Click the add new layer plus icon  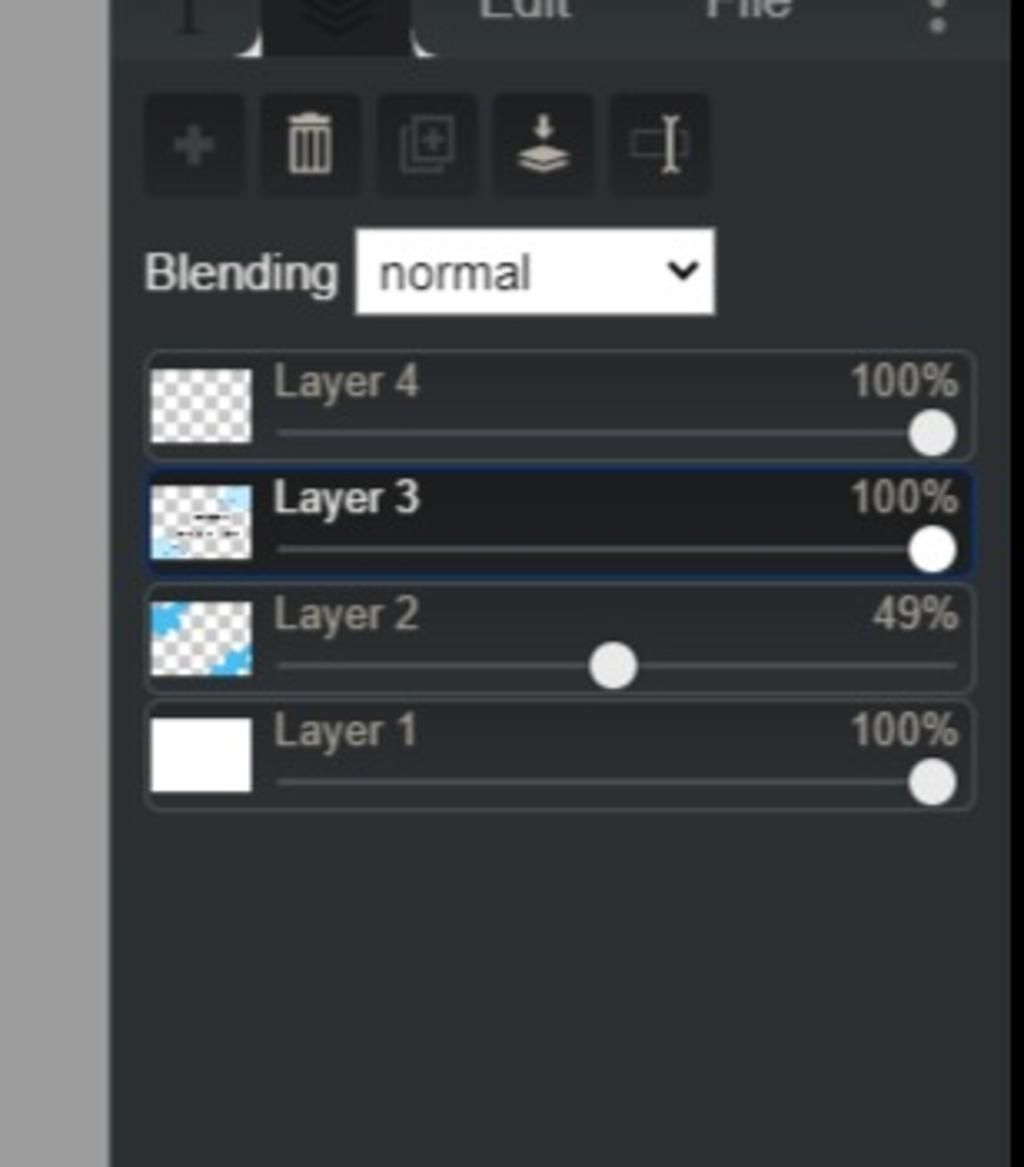[194, 144]
